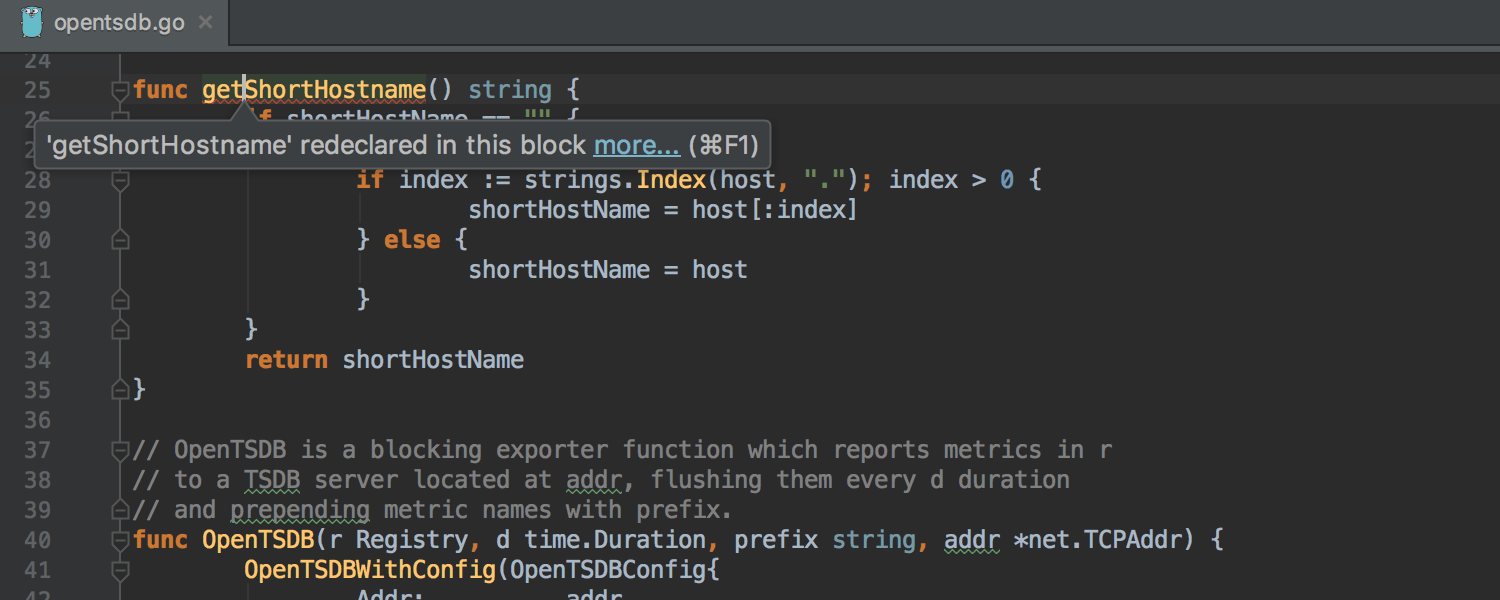This screenshot has height=600, width=1500.
Task: Click the getShortHostname function name with error underline
Action: click(x=314, y=90)
